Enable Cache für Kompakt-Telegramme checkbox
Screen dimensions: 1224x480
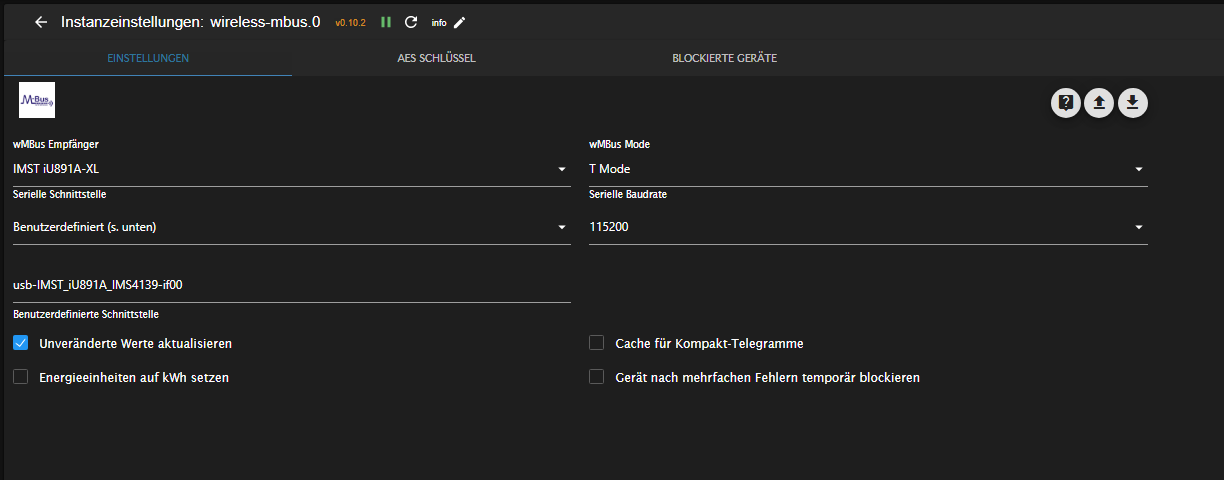coord(597,343)
